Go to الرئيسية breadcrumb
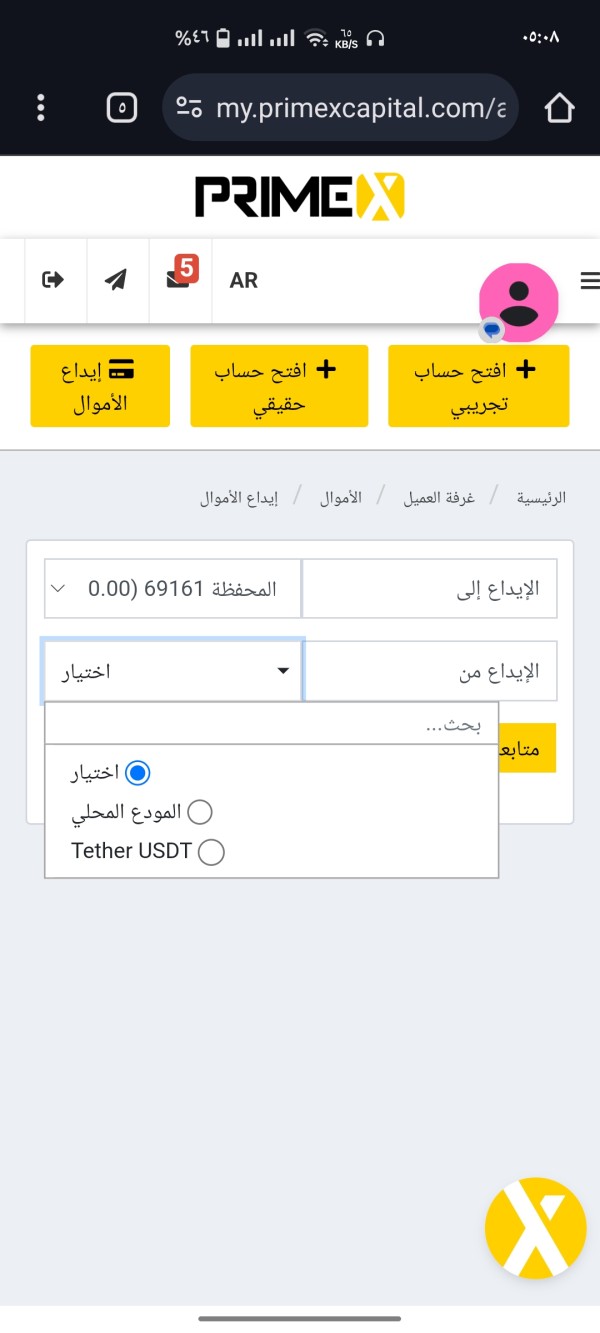 (x=541, y=497)
